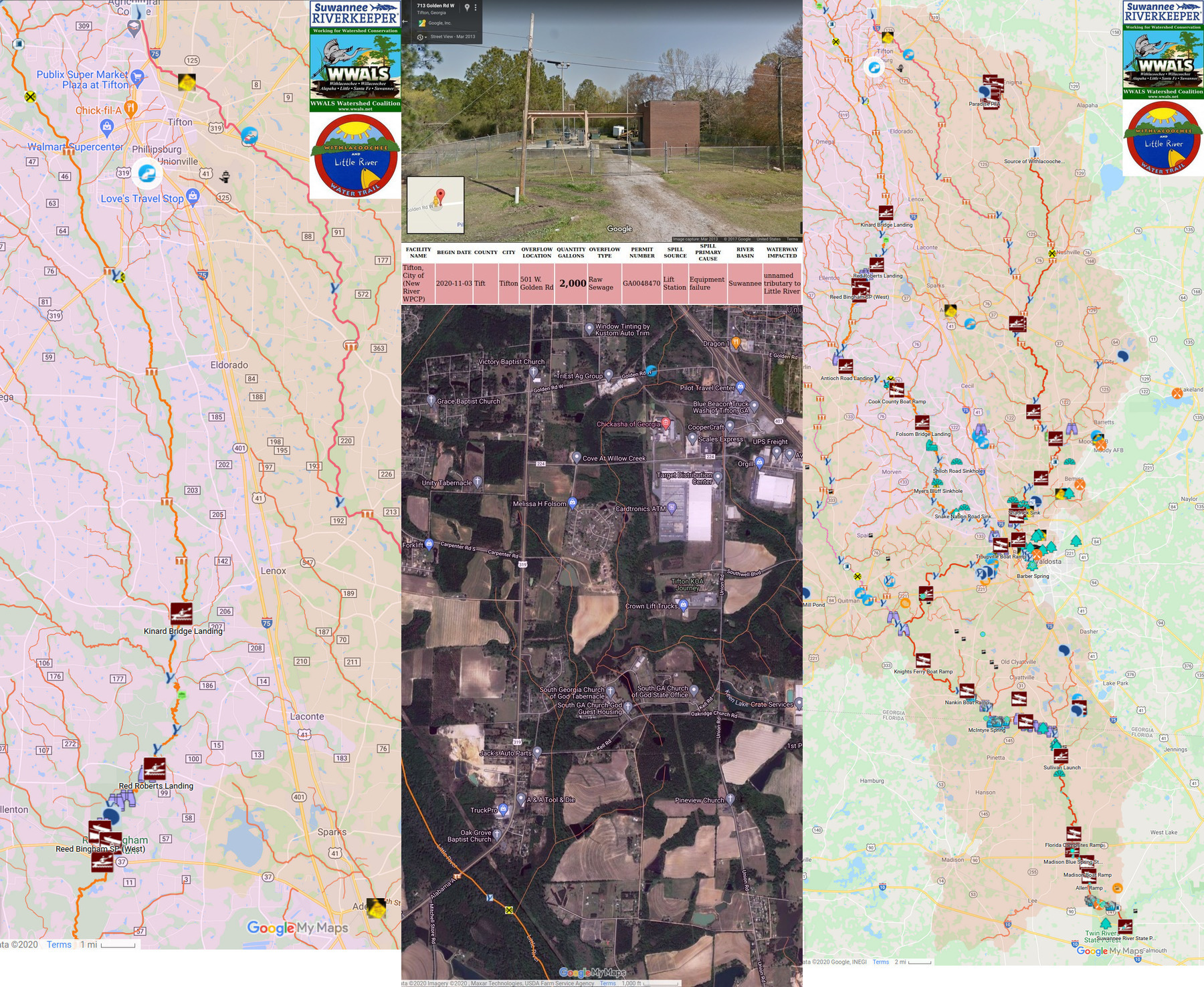
Task: Click the Street View back arrow
Action: (x=405, y=21)
